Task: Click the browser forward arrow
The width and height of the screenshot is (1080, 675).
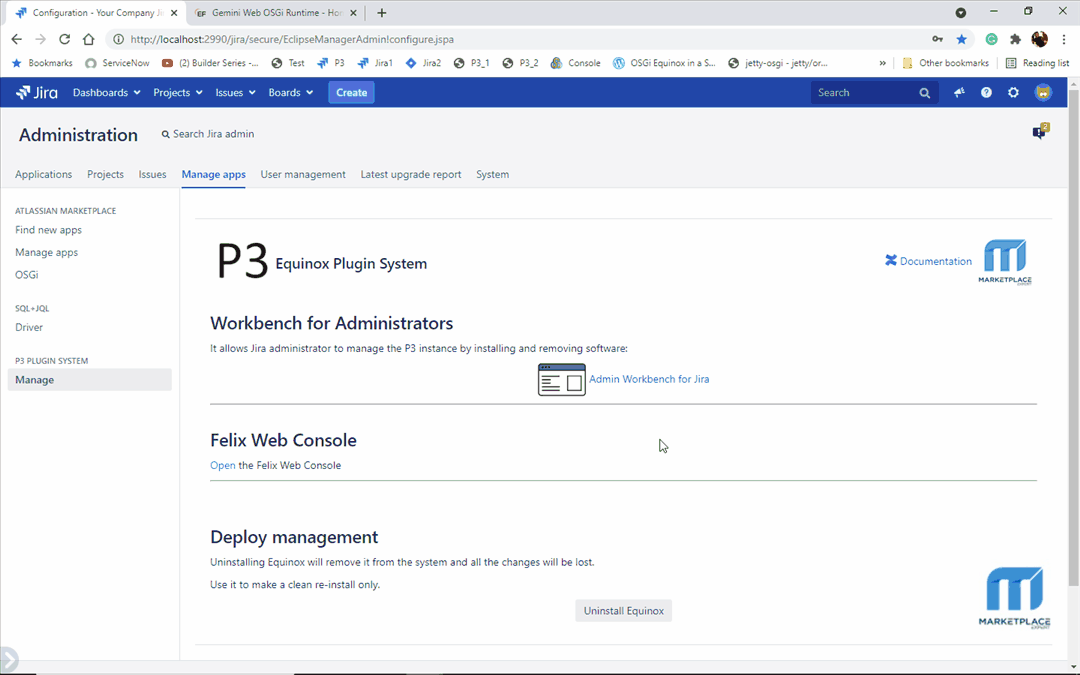Action: [40, 39]
